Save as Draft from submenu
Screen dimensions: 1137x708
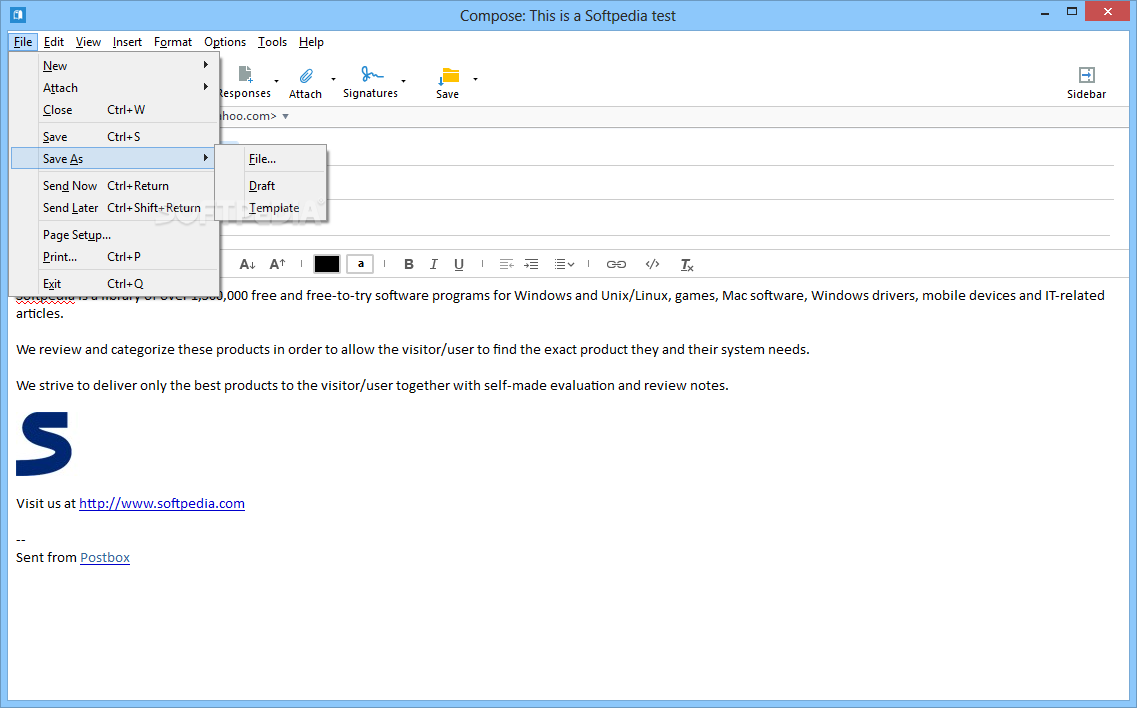click(271, 186)
